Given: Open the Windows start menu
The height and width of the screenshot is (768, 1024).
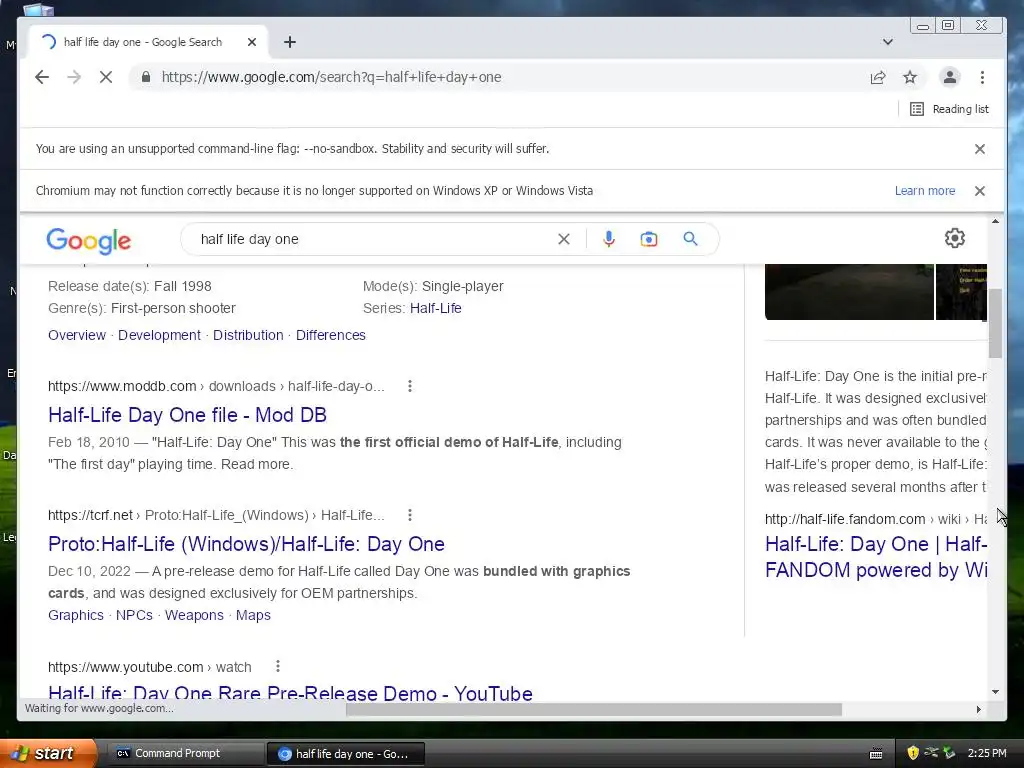Looking at the screenshot, I should pos(48,753).
